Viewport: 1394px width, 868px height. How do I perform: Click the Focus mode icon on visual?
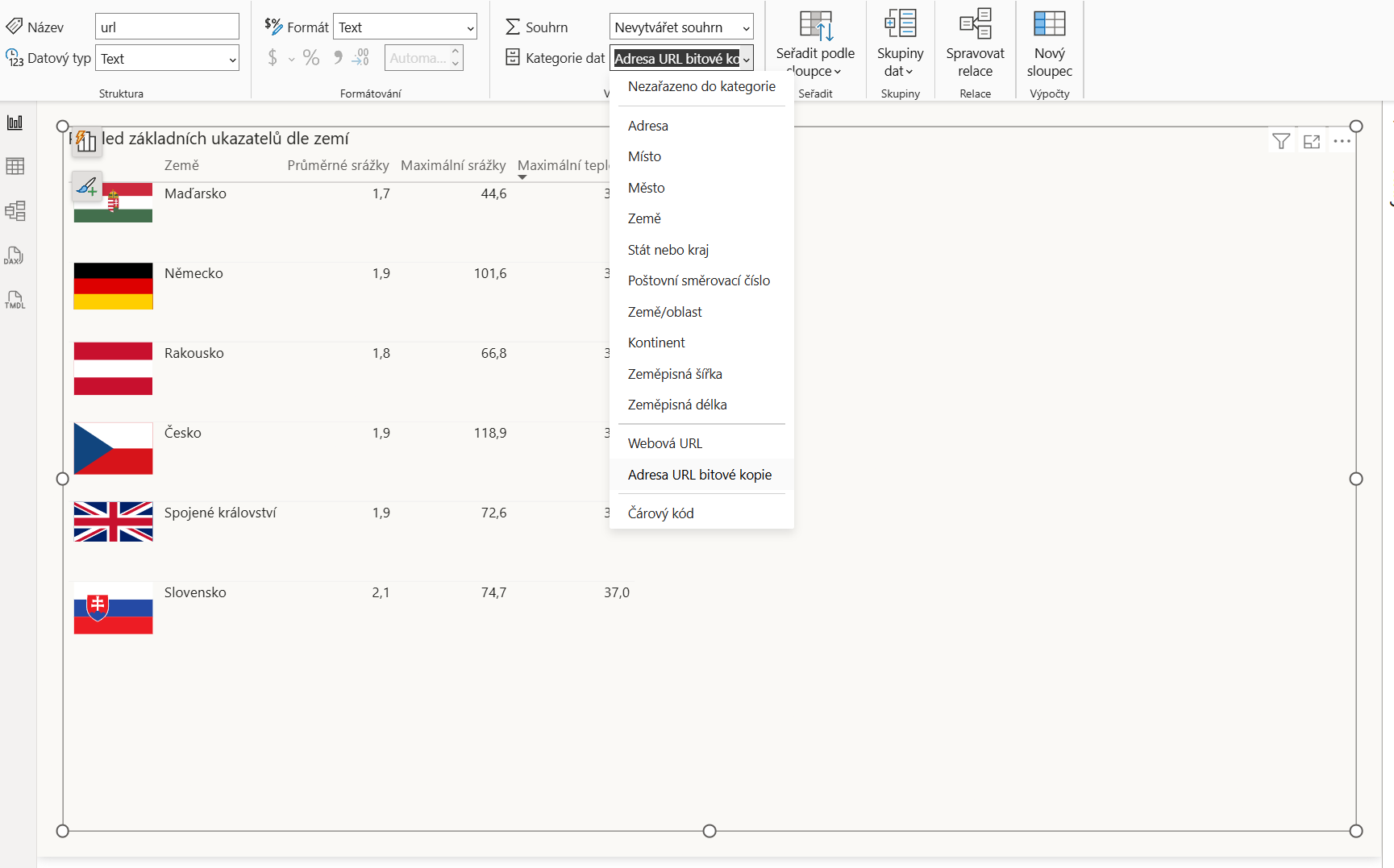click(x=1312, y=142)
